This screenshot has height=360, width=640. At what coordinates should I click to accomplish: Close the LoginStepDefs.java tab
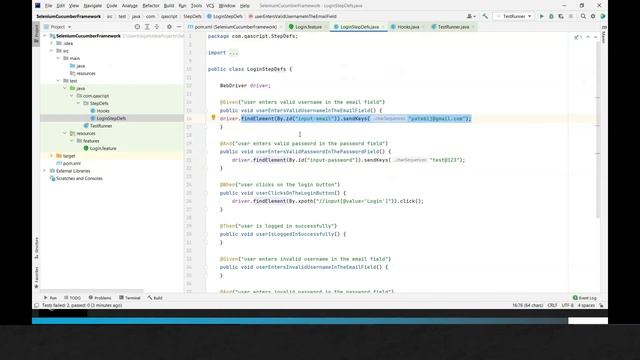(x=383, y=27)
